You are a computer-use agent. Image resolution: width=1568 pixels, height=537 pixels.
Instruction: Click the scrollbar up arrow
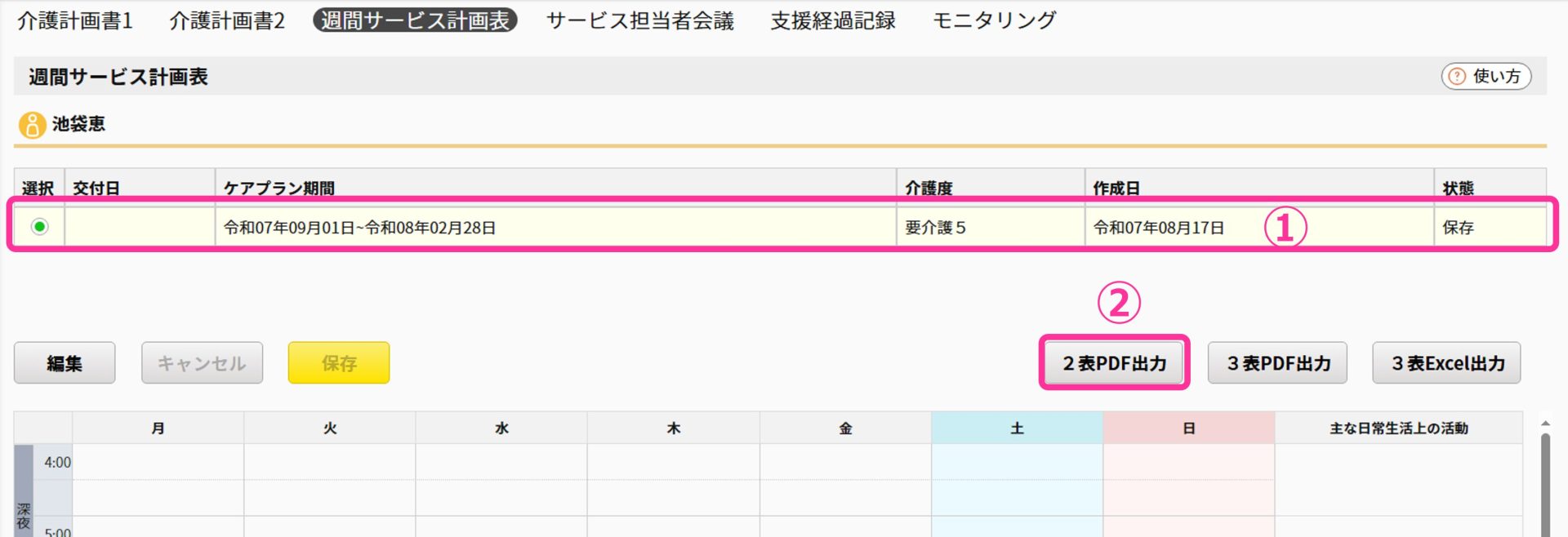1544,423
